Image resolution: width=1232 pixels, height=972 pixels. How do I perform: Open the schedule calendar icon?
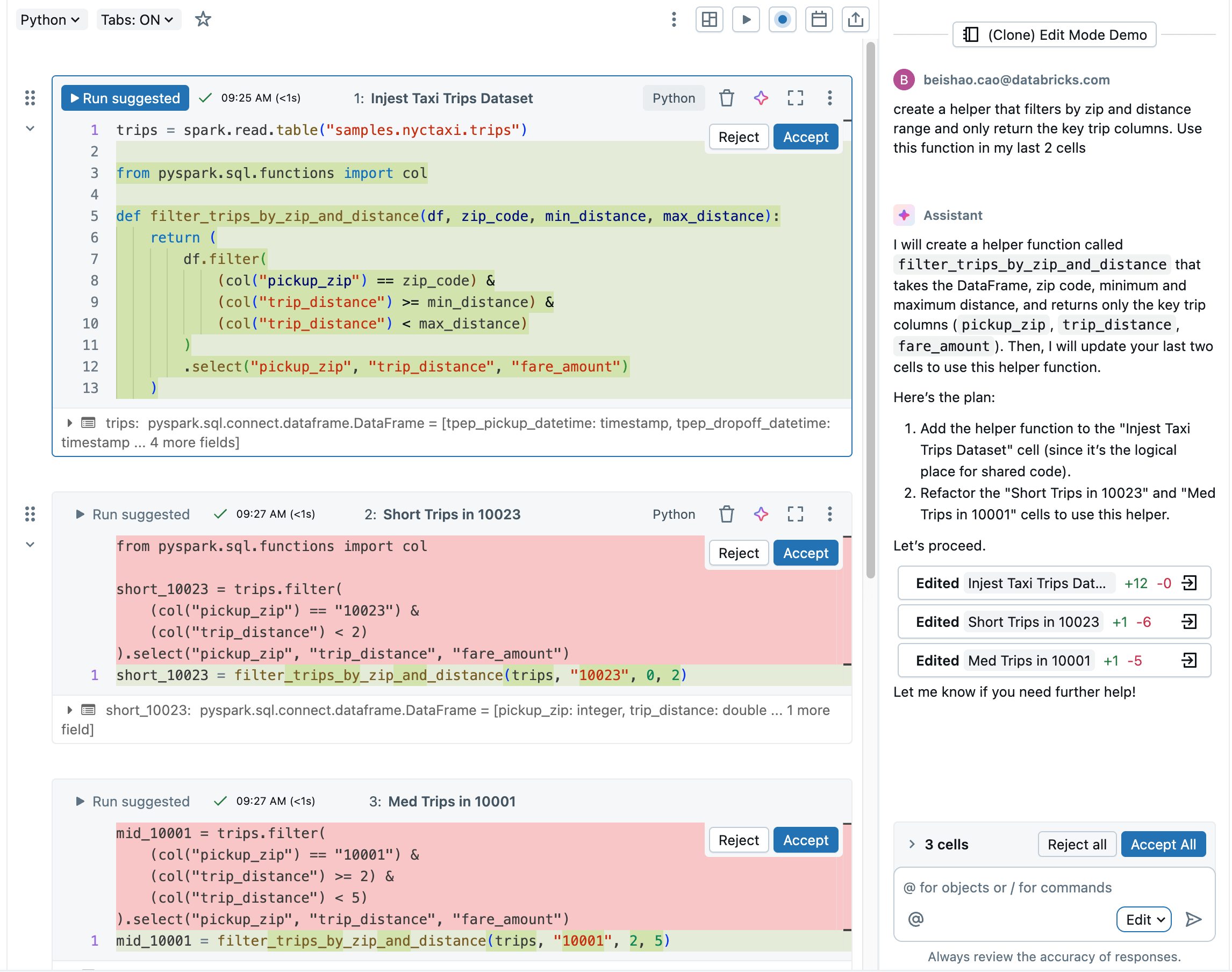tap(818, 20)
